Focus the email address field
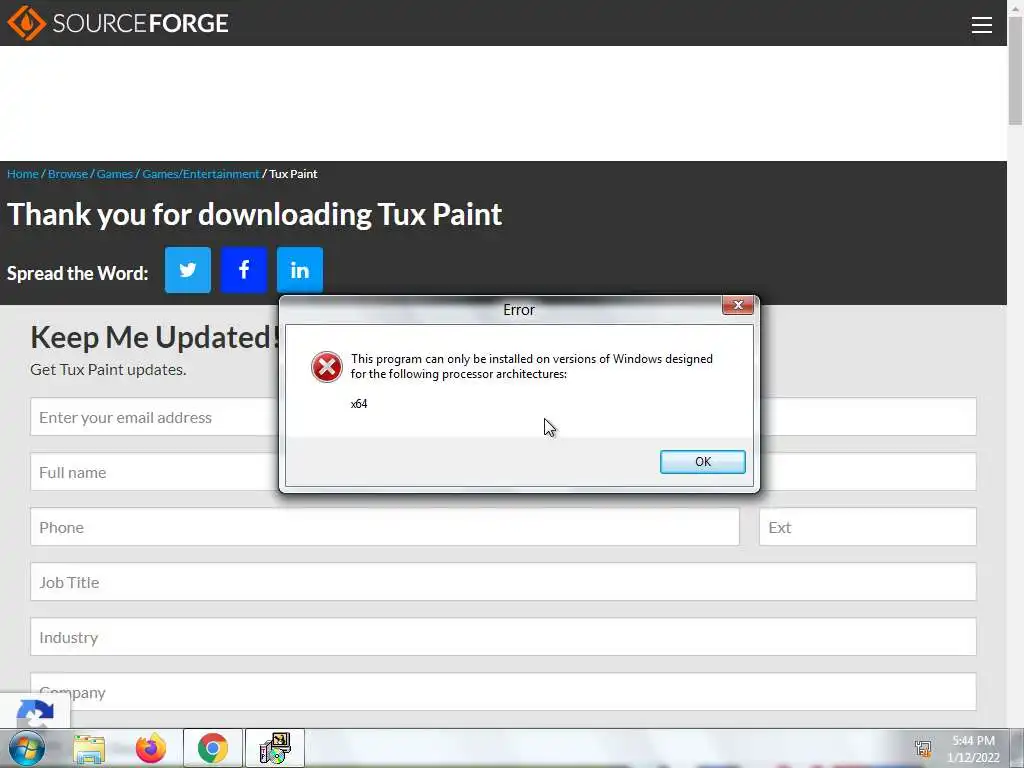The image size is (1024, 768). coord(504,417)
